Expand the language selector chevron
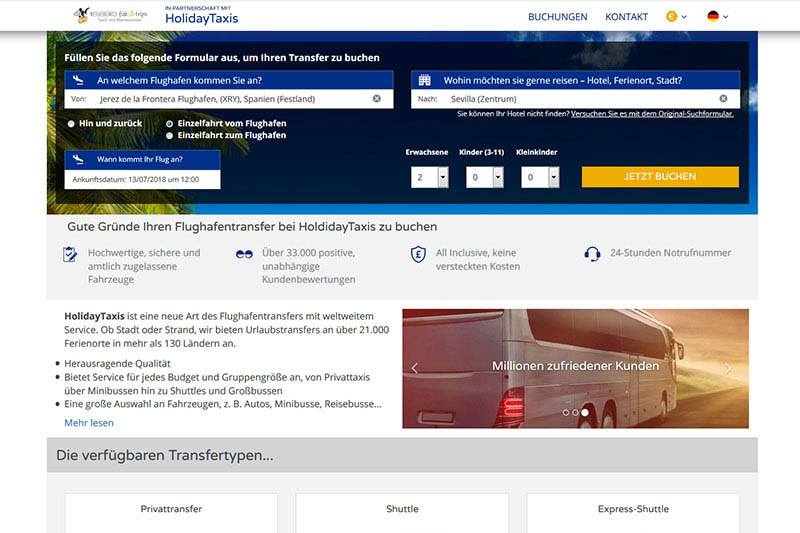 726,17
